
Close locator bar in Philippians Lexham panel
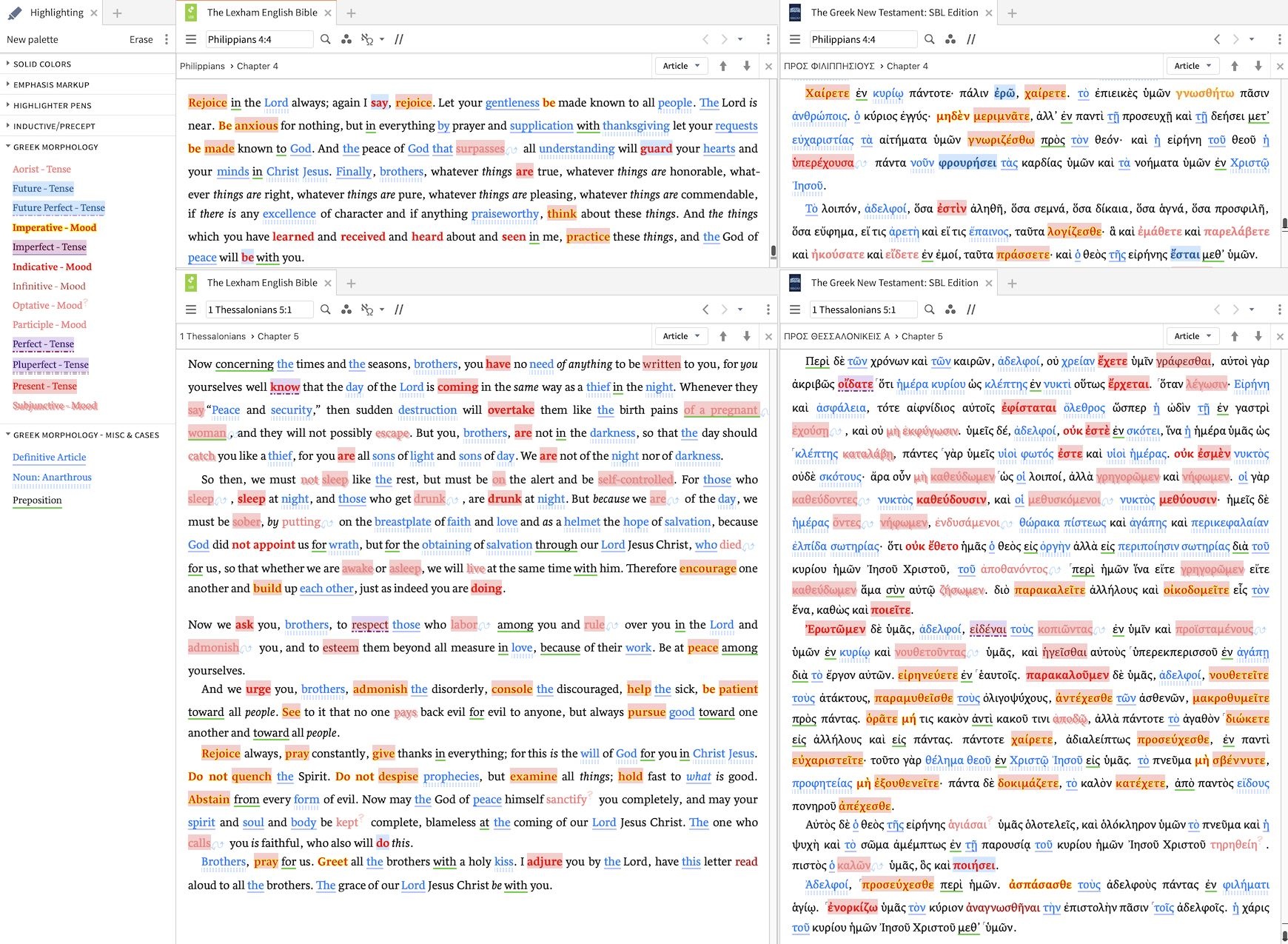[x=768, y=66]
